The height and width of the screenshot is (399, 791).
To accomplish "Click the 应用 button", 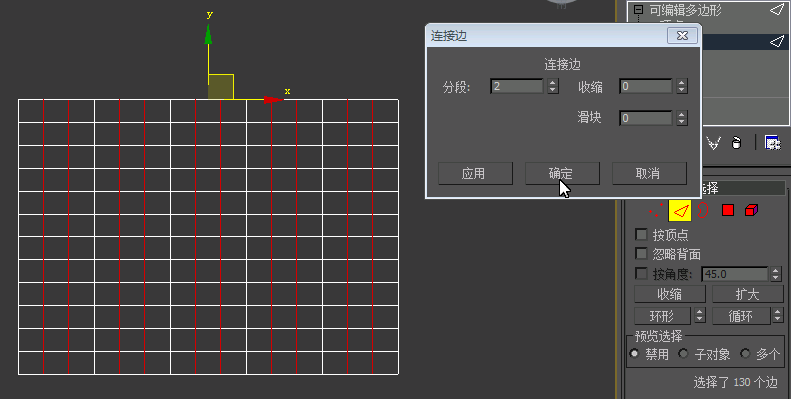I will [x=475, y=174].
